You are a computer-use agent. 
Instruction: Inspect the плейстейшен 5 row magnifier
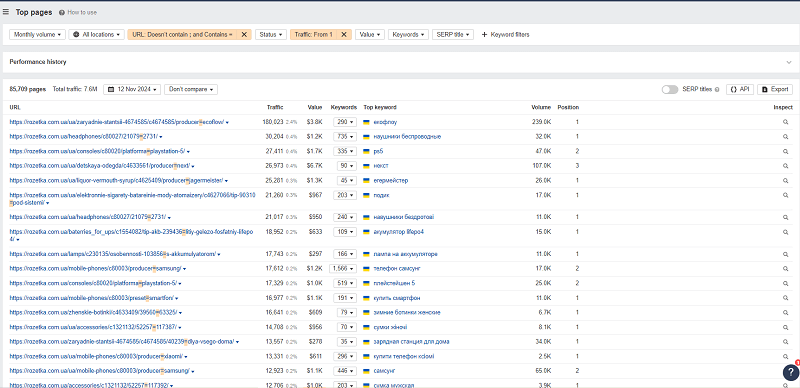coord(786,283)
